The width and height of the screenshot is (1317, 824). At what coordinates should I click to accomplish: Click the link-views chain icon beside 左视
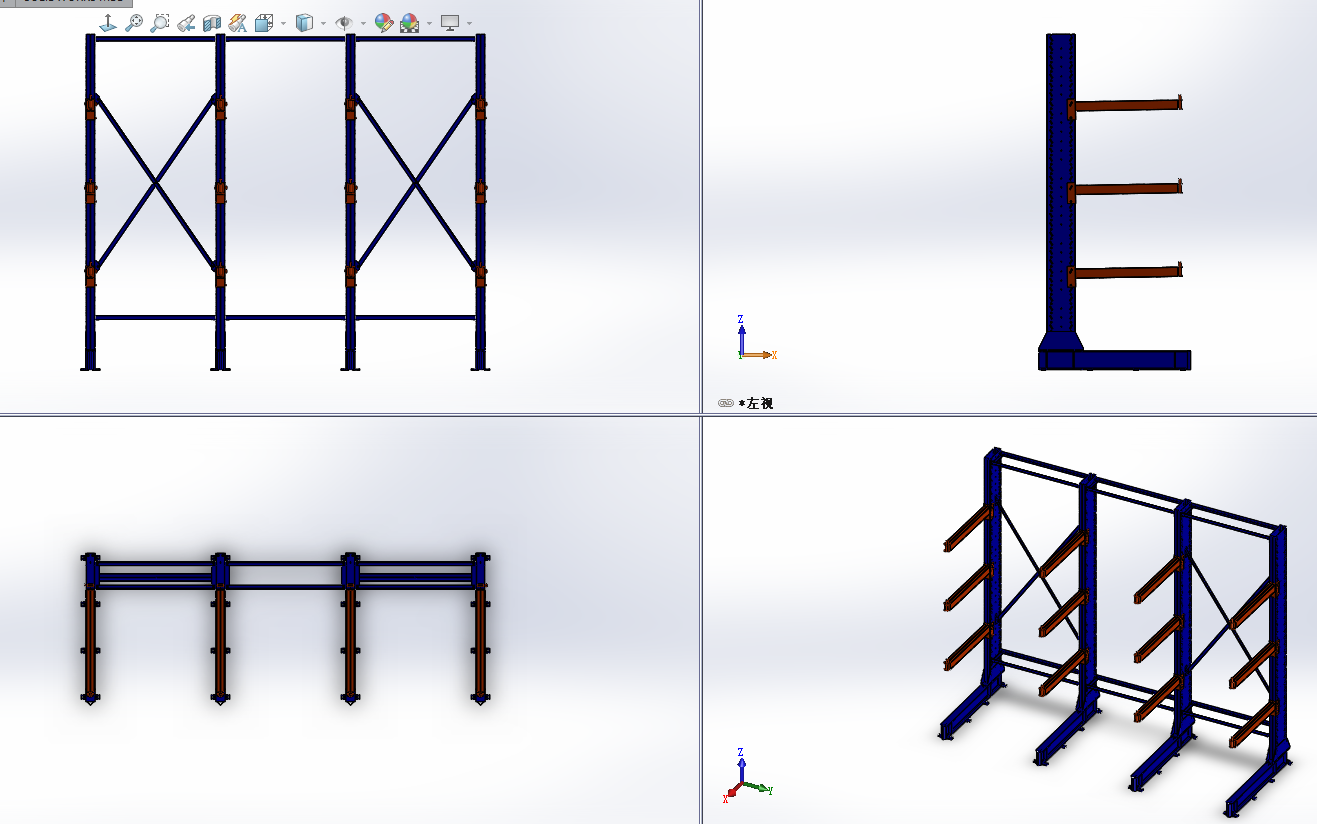[726, 403]
